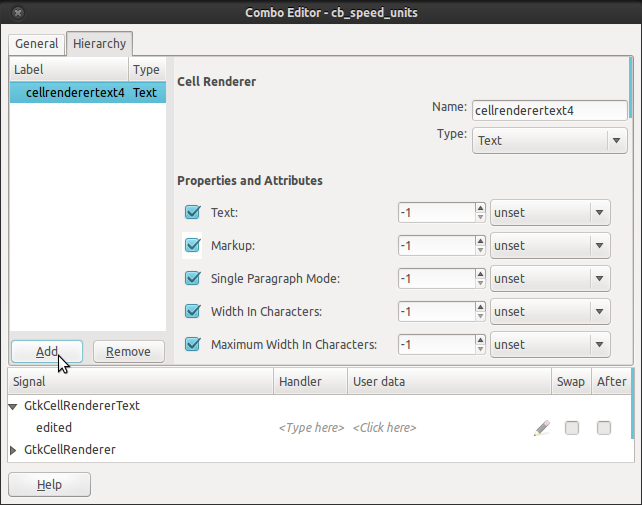Uncheck the Text property checkbox

(x=193, y=212)
